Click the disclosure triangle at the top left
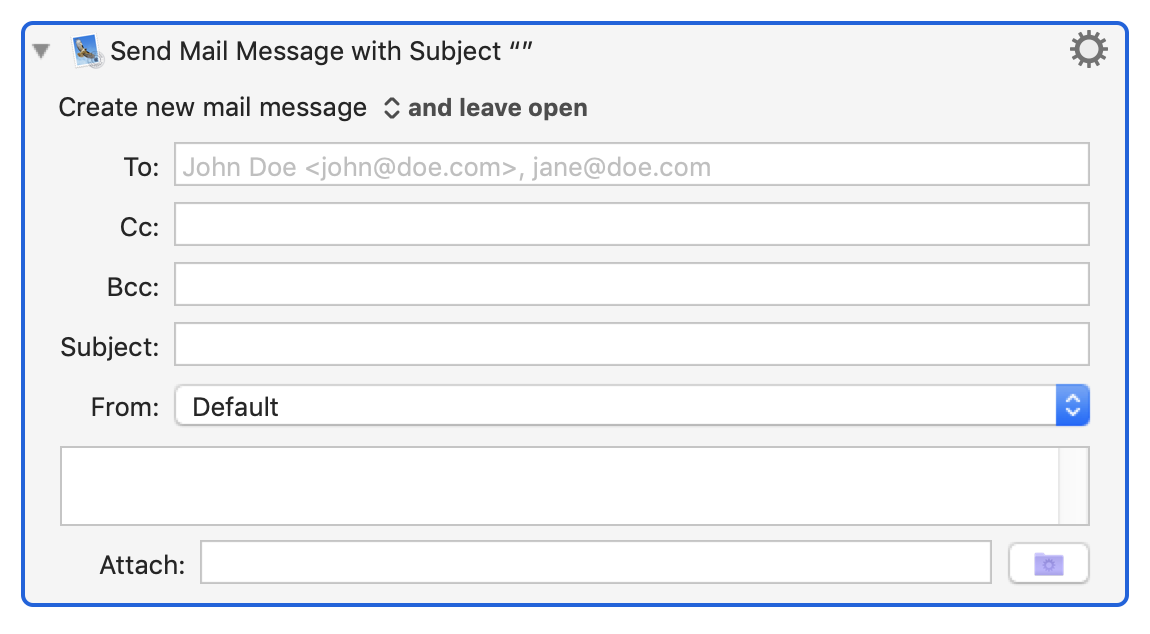 click(40, 49)
